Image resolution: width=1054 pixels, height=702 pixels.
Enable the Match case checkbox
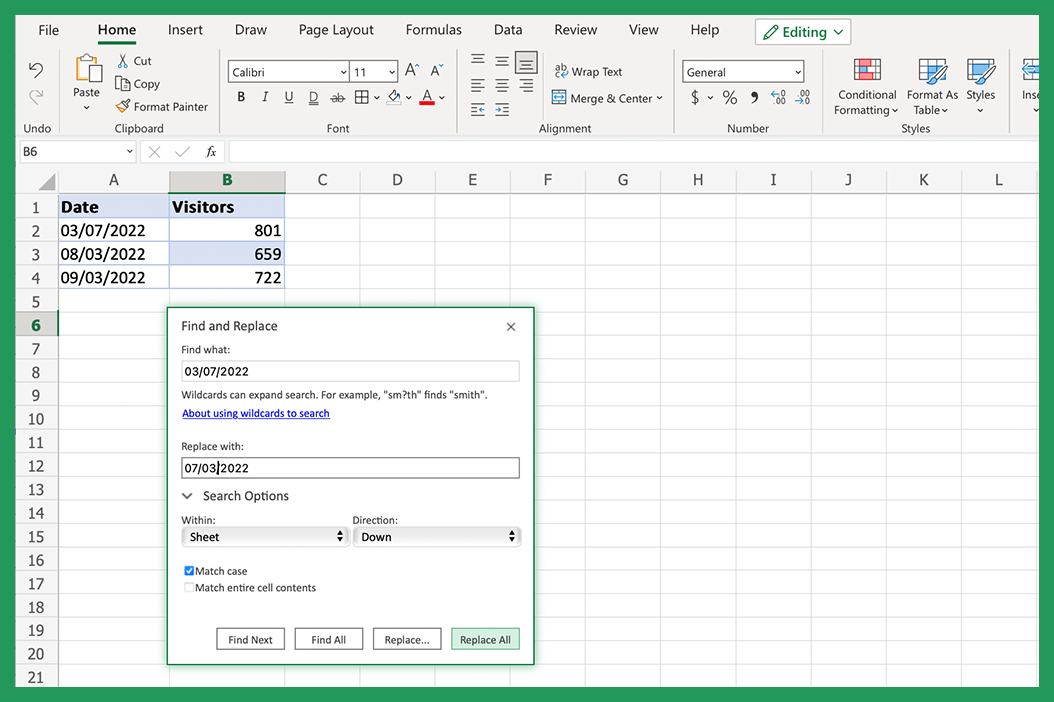point(189,570)
